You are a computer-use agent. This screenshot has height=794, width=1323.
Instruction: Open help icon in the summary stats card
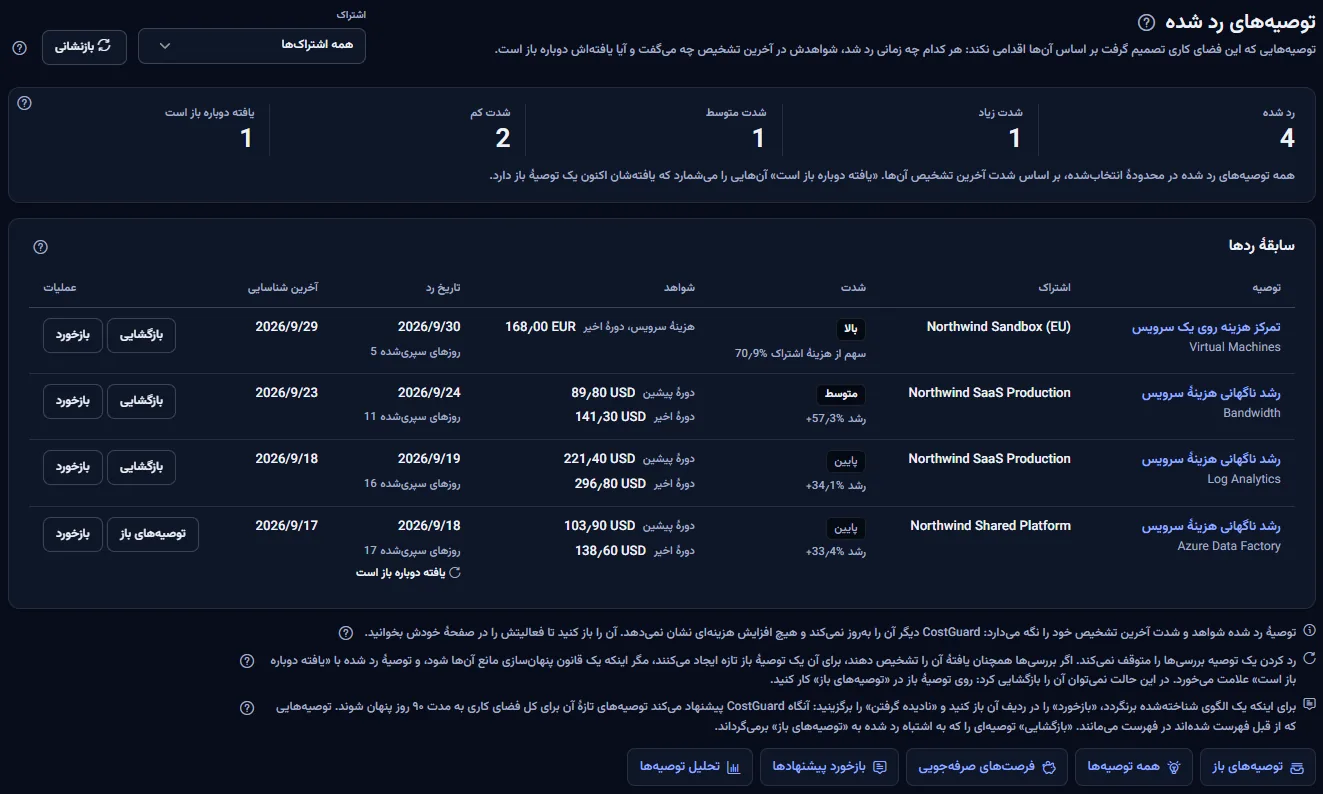[25, 103]
